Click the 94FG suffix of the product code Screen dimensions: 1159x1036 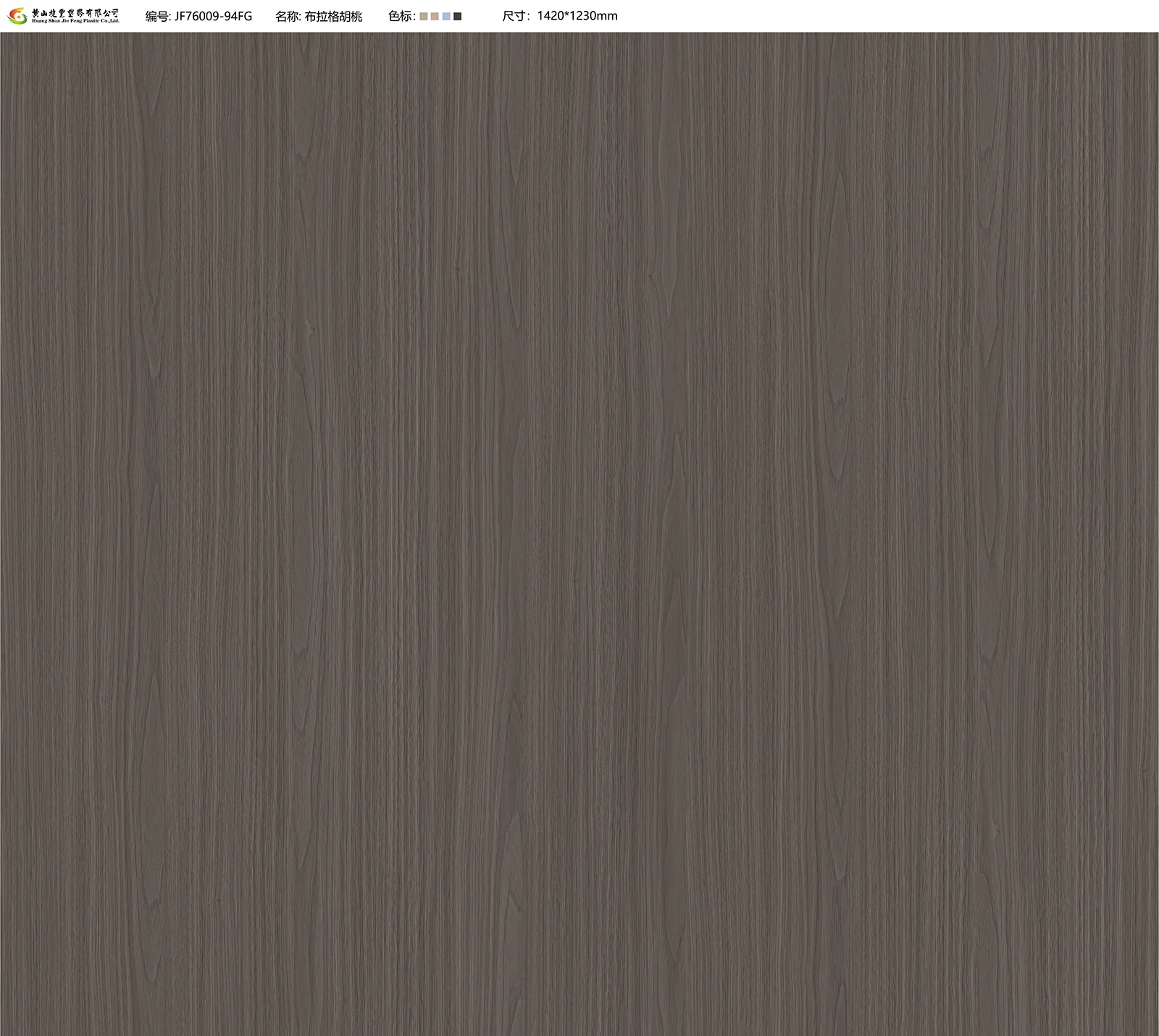click(240, 16)
